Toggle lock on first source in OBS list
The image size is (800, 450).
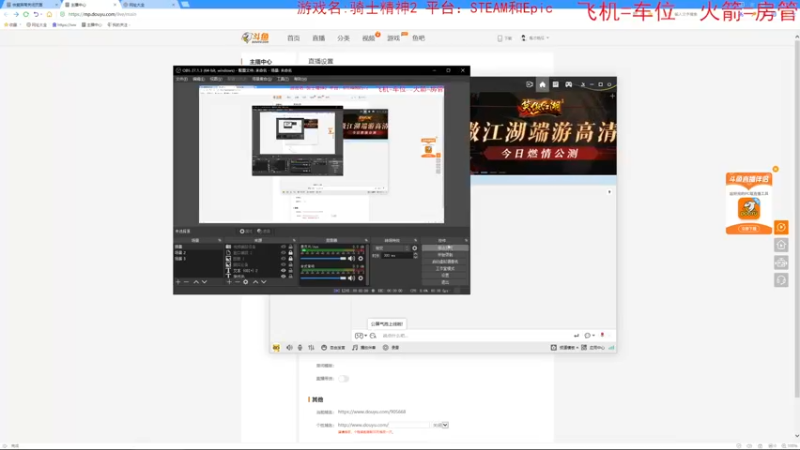click(x=290, y=247)
